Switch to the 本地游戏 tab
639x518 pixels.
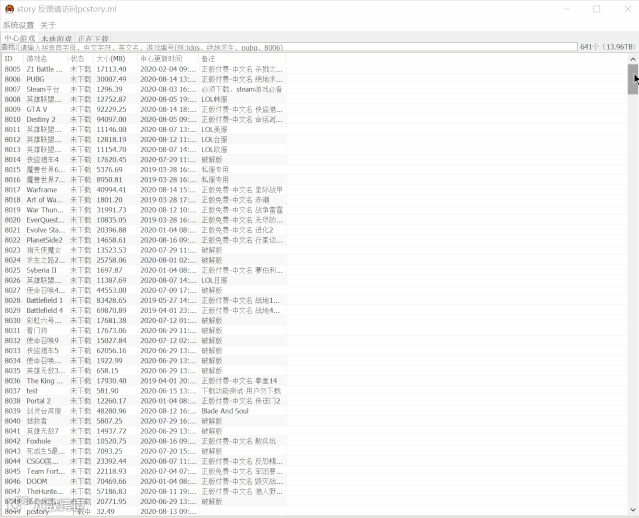(x=56, y=39)
